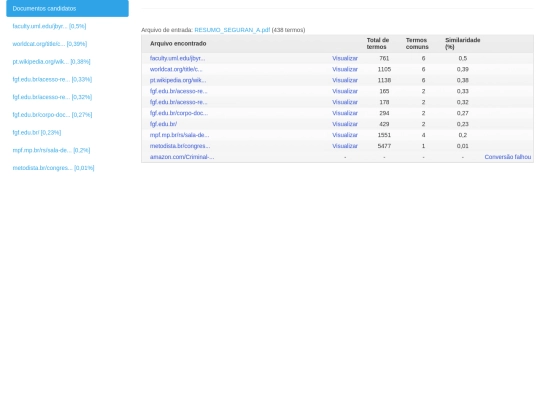Image resolution: width=540 pixels, height=405 pixels.
Task: Open amazon.com/Criminal link in table
Action: coord(182,157)
